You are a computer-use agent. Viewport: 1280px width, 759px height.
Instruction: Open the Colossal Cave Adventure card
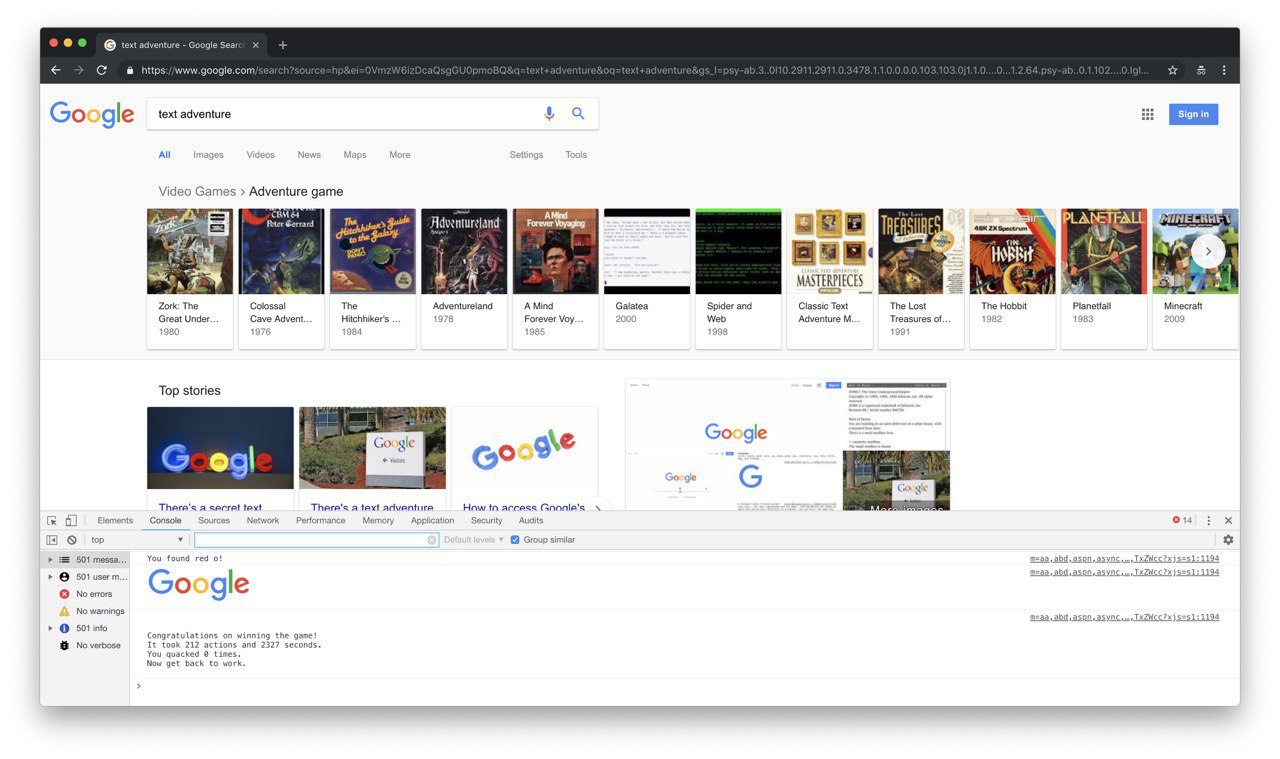(x=281, y=278)
